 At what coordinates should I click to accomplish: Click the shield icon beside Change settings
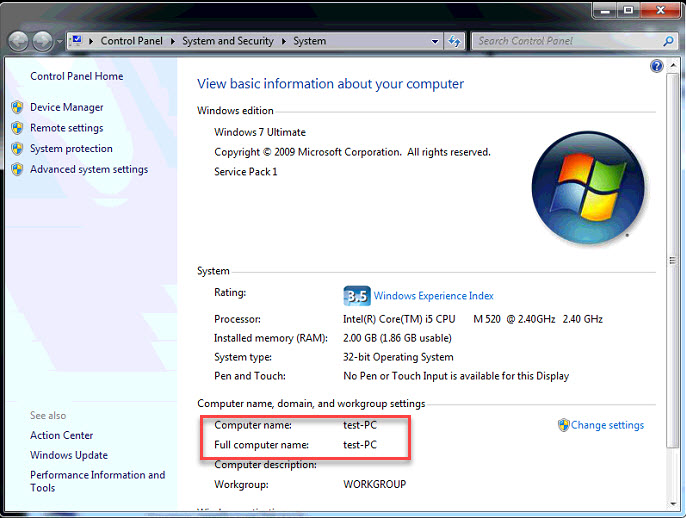564,425
